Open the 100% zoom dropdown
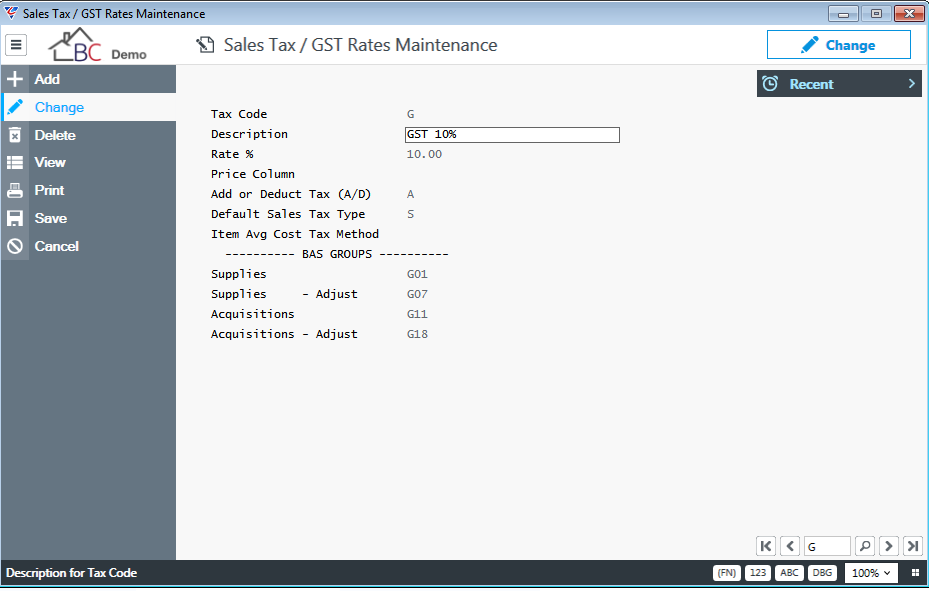 [x=871, y=573]
